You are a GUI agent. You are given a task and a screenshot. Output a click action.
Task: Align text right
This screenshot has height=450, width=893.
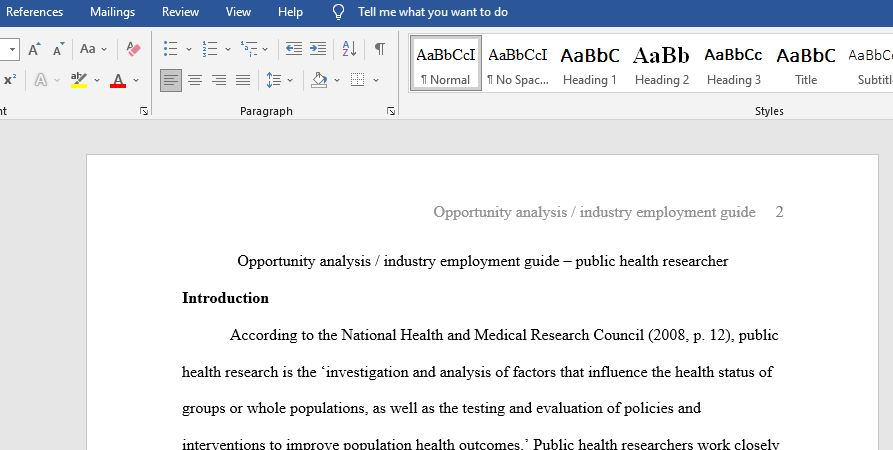(x=219, y=80)
